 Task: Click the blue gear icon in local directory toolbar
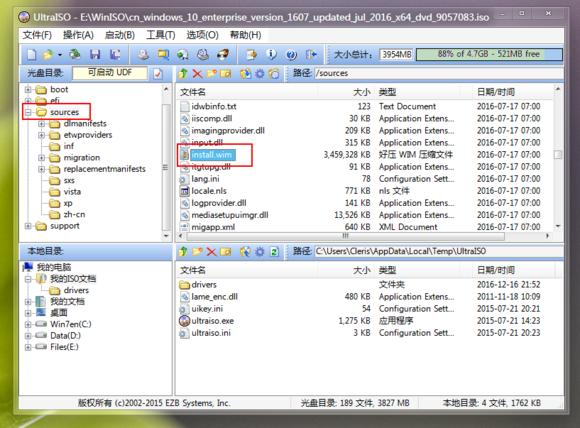click(x=260, y=252)
